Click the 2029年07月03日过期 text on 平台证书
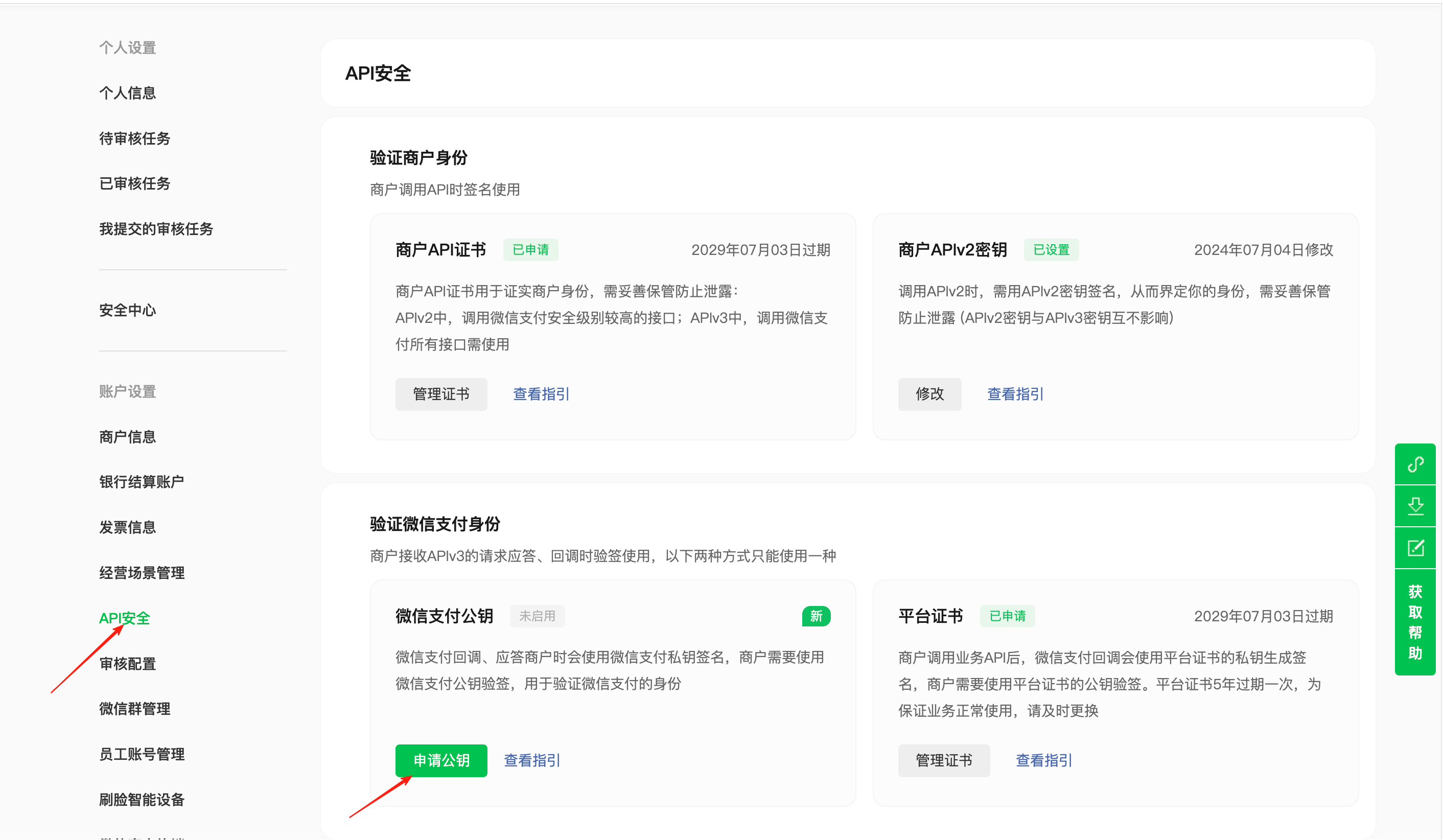The height and width of the screenshot is (840, 1443). pos(1263,616)
